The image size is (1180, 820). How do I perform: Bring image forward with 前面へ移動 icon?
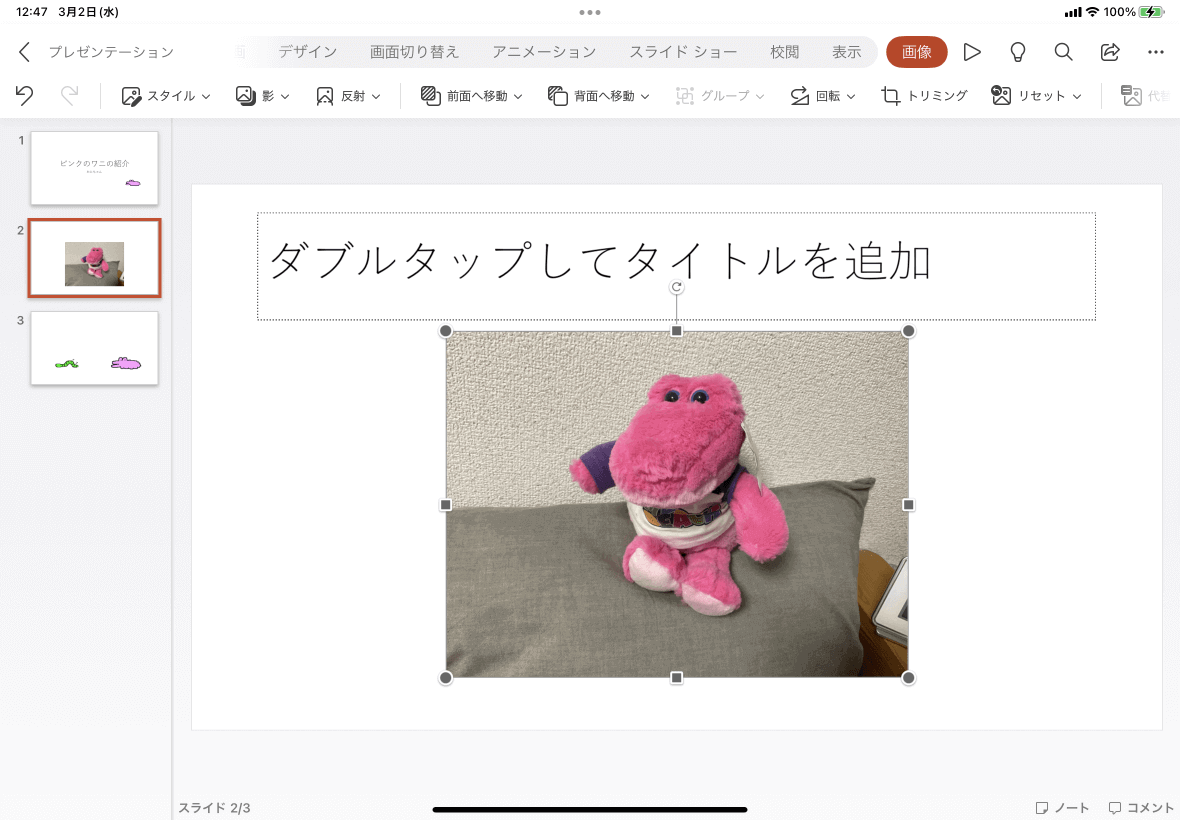430,96
